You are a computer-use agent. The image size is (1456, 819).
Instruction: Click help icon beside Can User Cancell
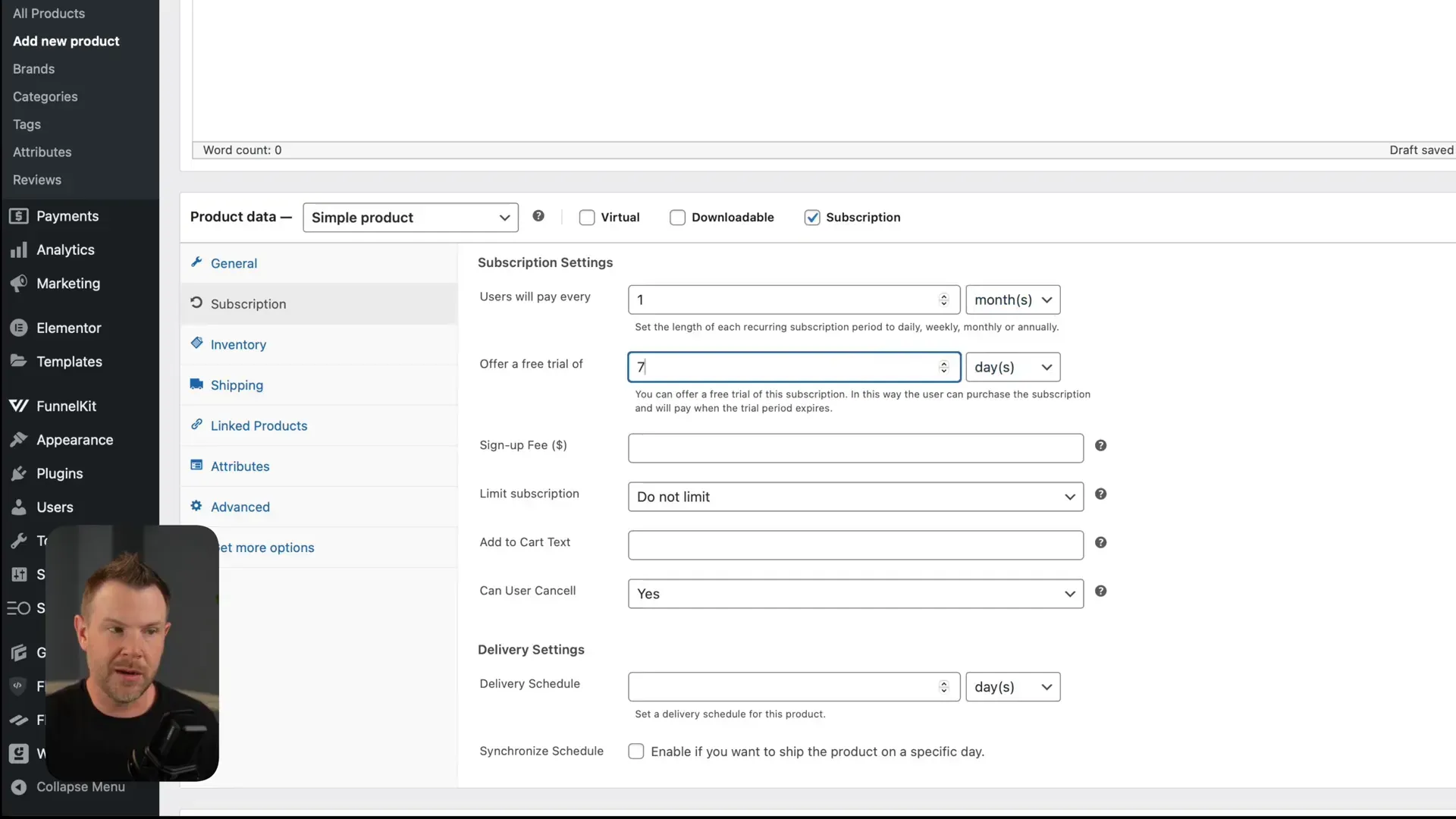pyautogui.click(x=1101, y=591)
